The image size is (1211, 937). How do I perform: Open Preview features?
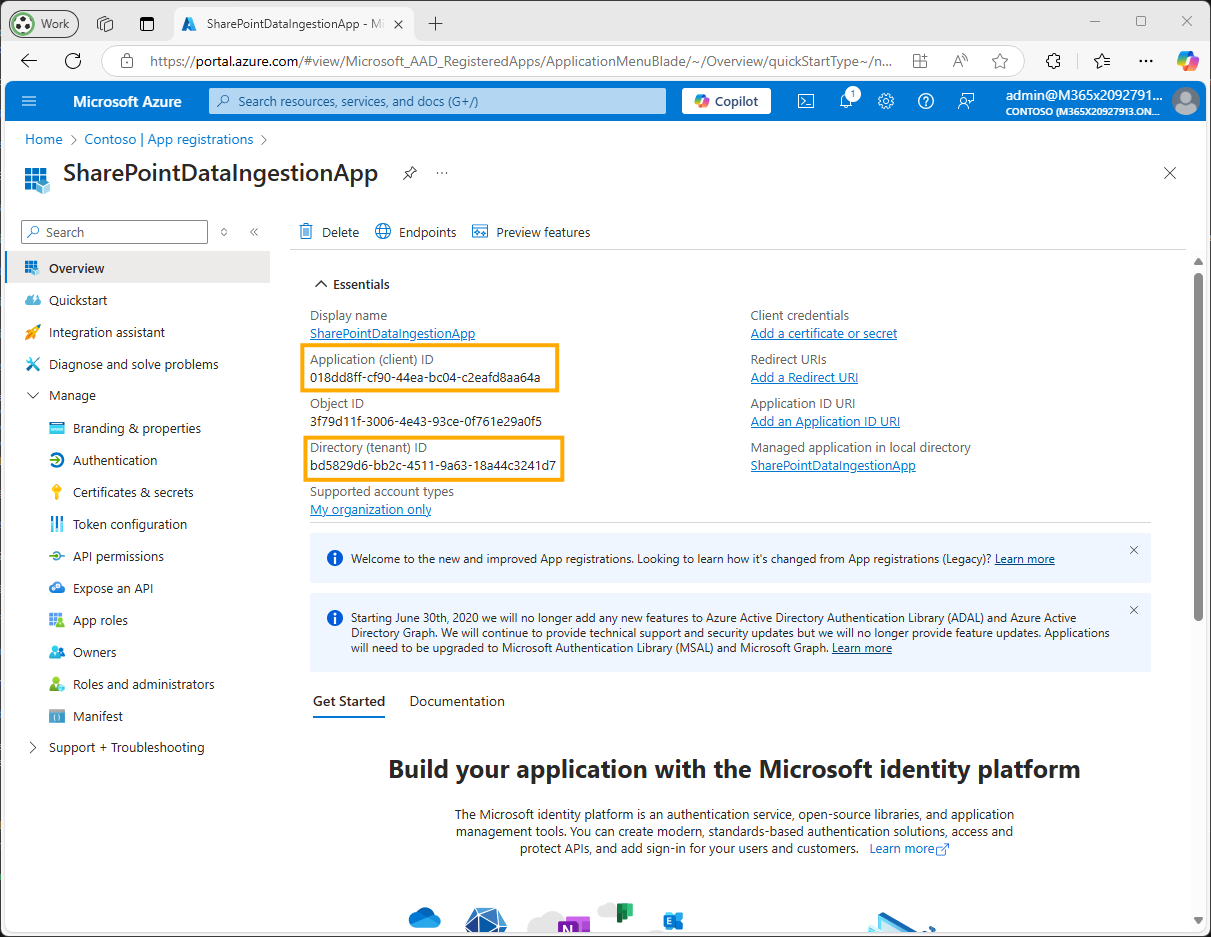coord(531,231)
